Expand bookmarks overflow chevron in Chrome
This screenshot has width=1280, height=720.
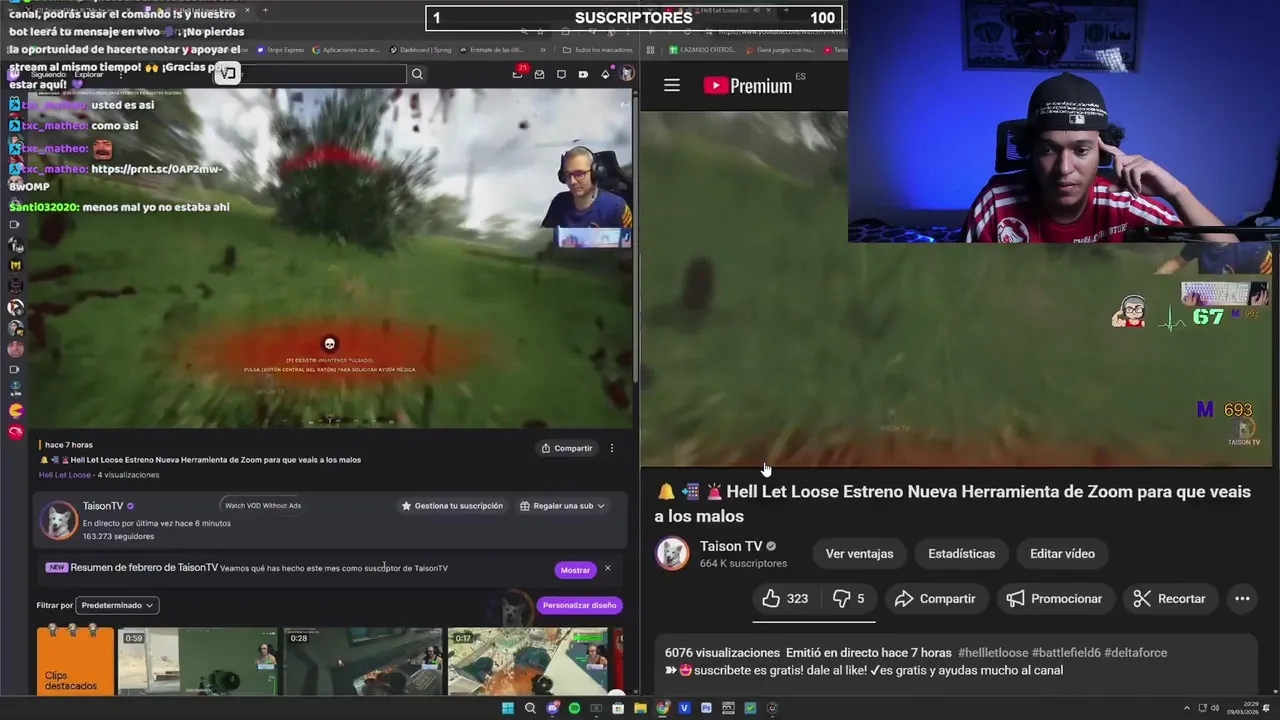coord(543,50)
